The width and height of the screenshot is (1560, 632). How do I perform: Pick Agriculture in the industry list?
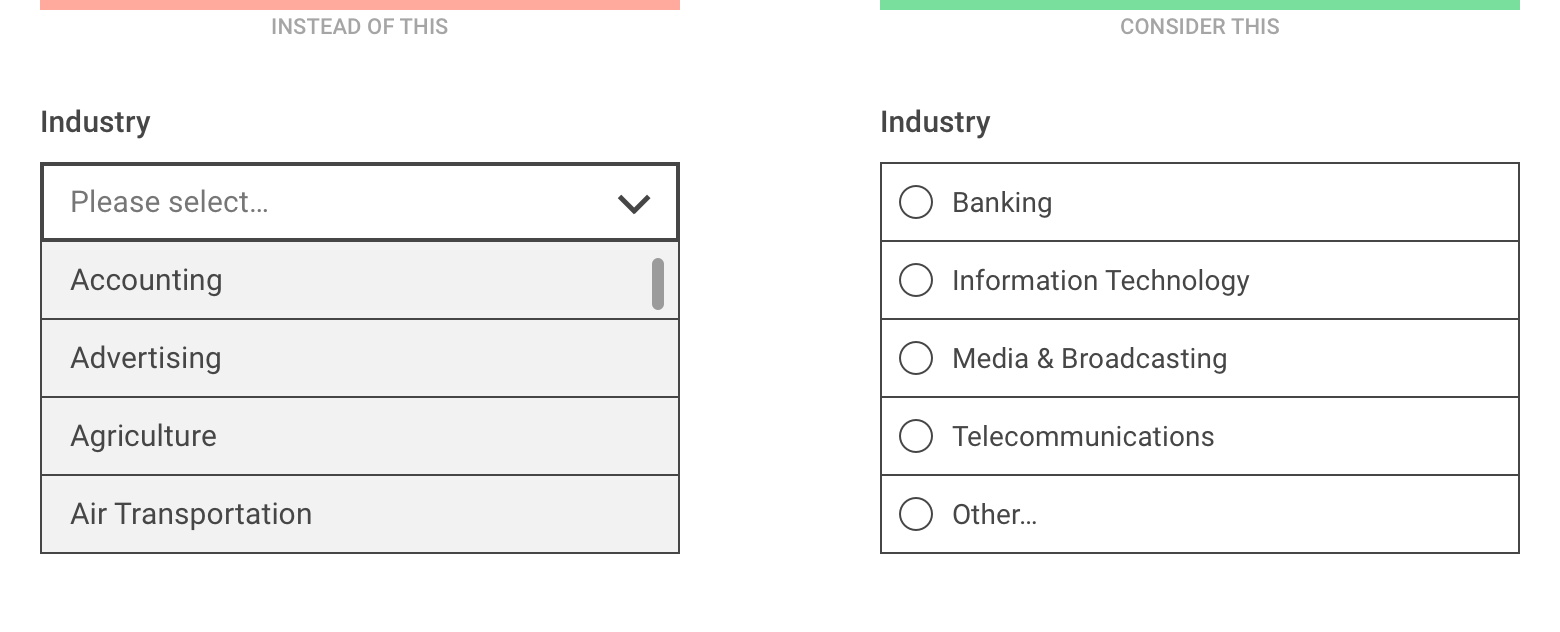[x=144, y=436]
